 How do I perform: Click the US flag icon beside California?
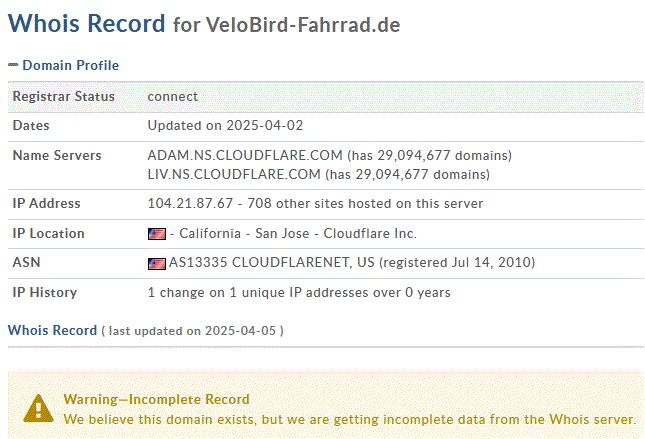[157, 234]
